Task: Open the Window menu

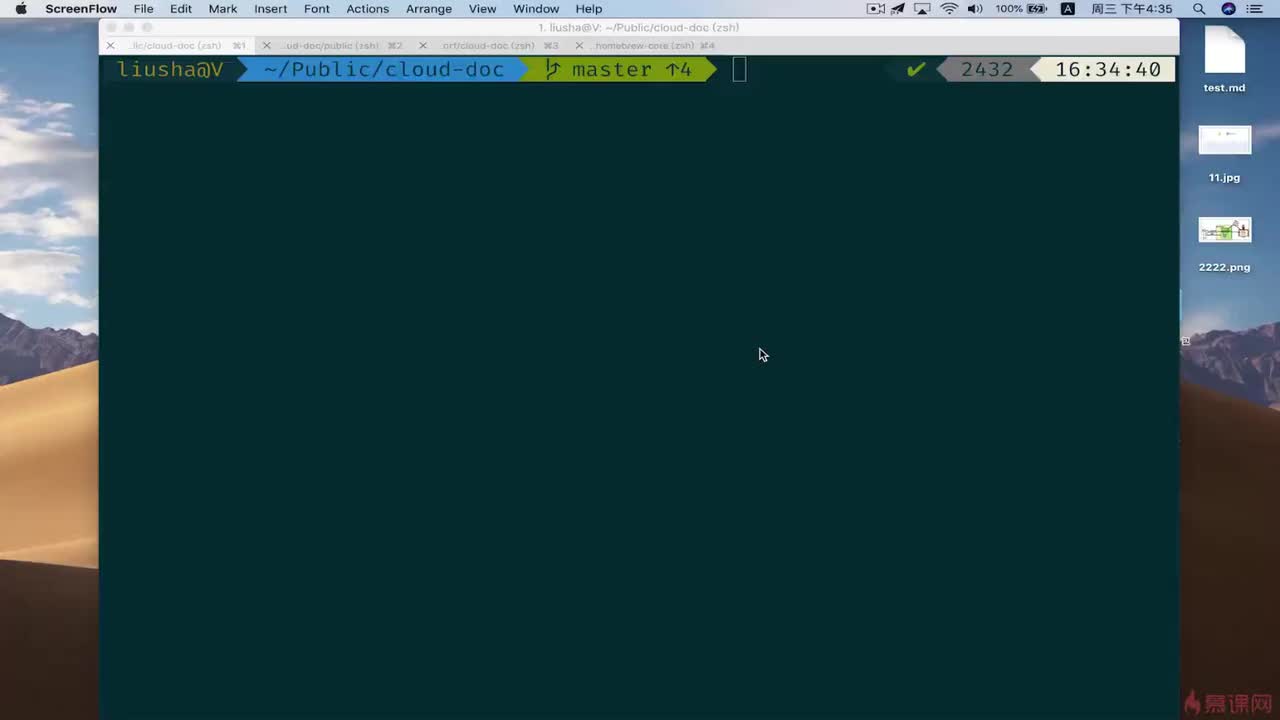Action: (536, 9)
